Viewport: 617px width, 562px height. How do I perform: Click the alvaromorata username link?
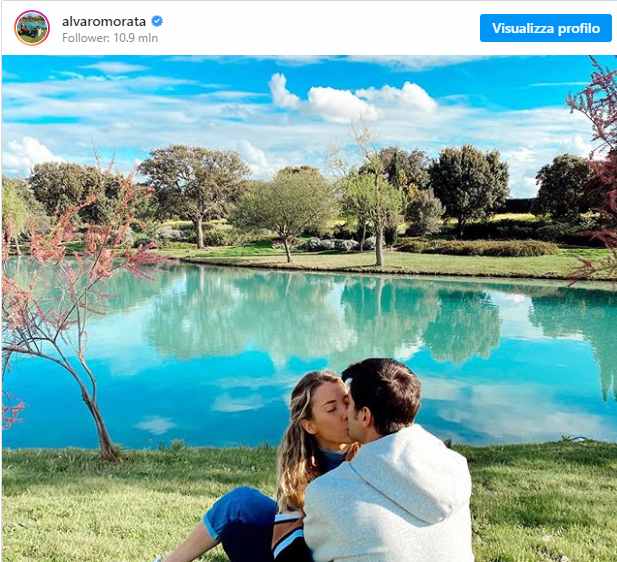point(104,21)
